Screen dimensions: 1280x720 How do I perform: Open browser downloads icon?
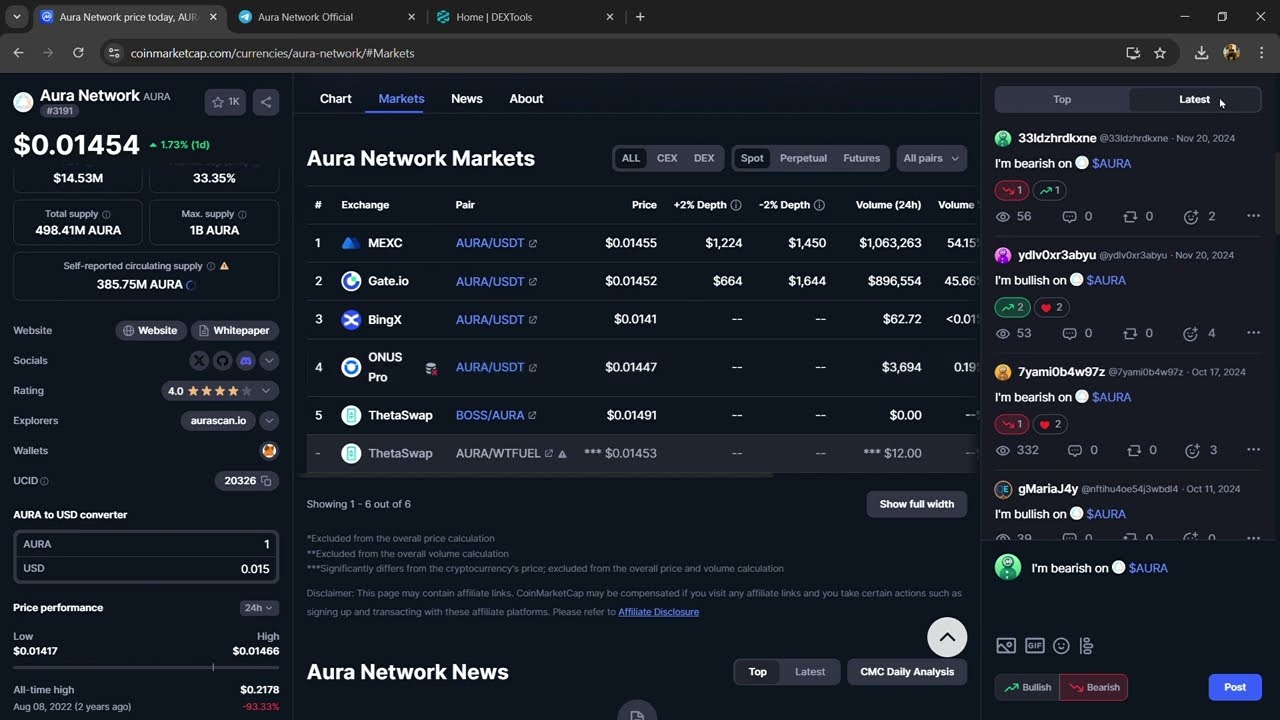[x=1202, y=53]
